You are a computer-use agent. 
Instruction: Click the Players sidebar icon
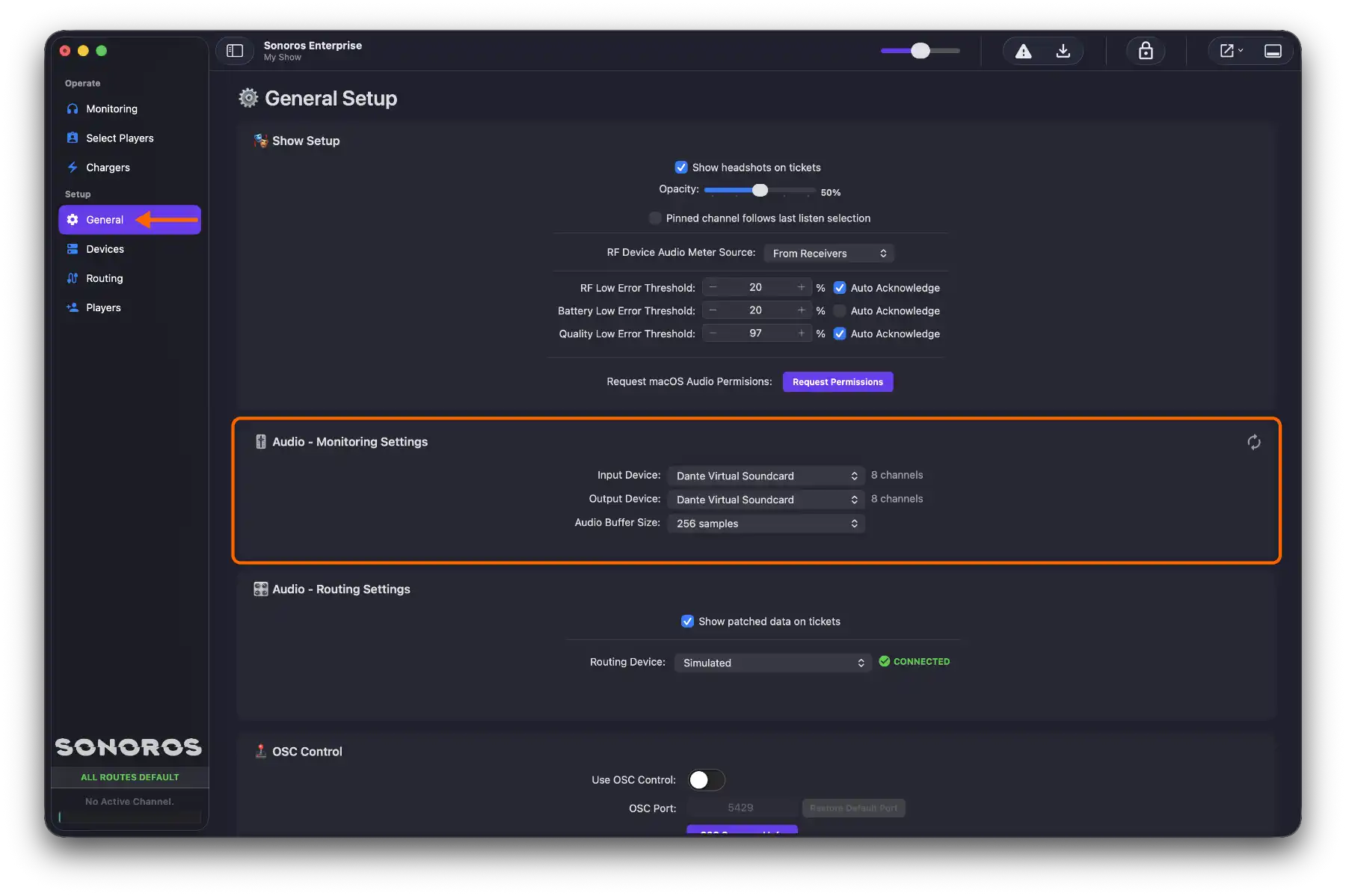pyautogui.click(x=73, y=307)
